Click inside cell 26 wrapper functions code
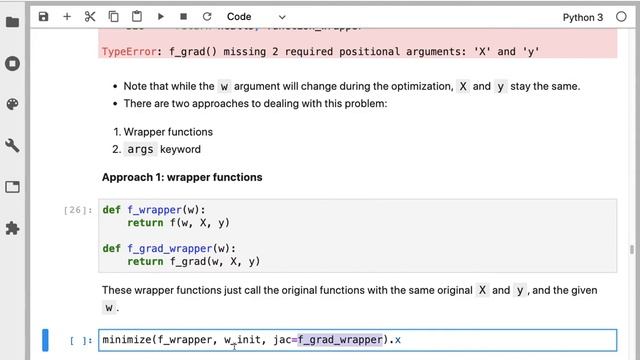This screenshot has width=640, height=360. point(358,236)
